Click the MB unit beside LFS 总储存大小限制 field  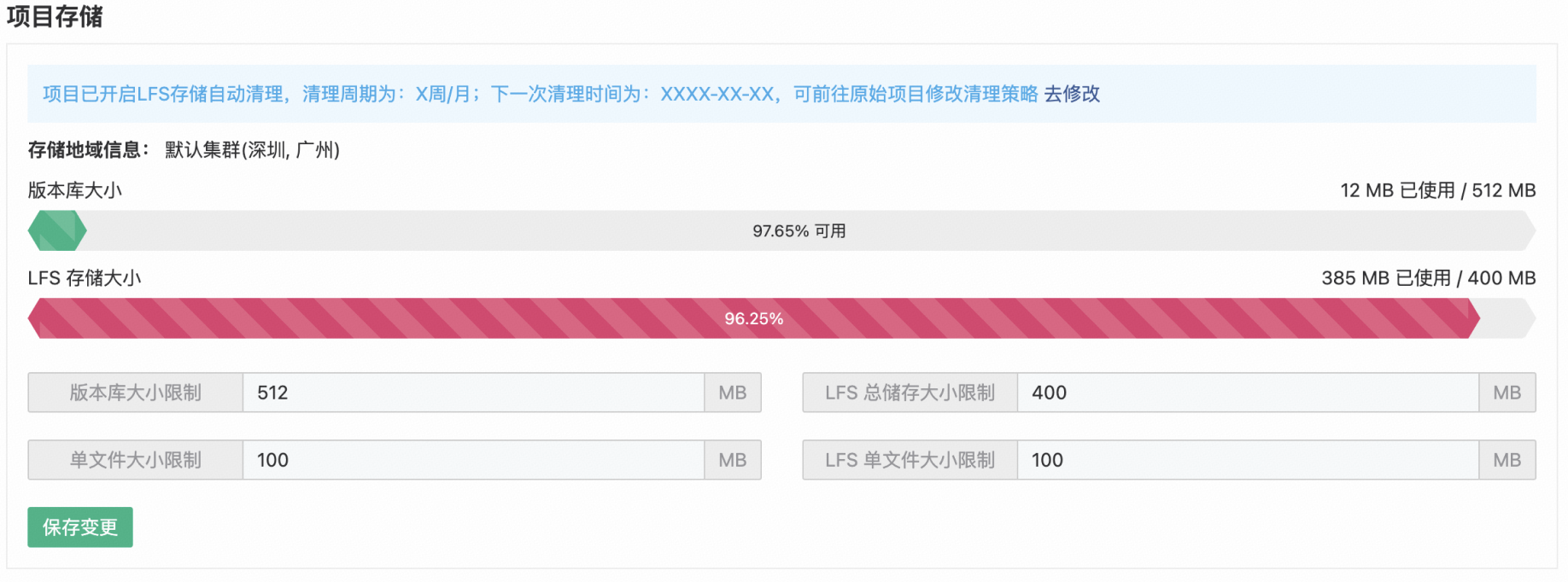tap(1507, 393)
